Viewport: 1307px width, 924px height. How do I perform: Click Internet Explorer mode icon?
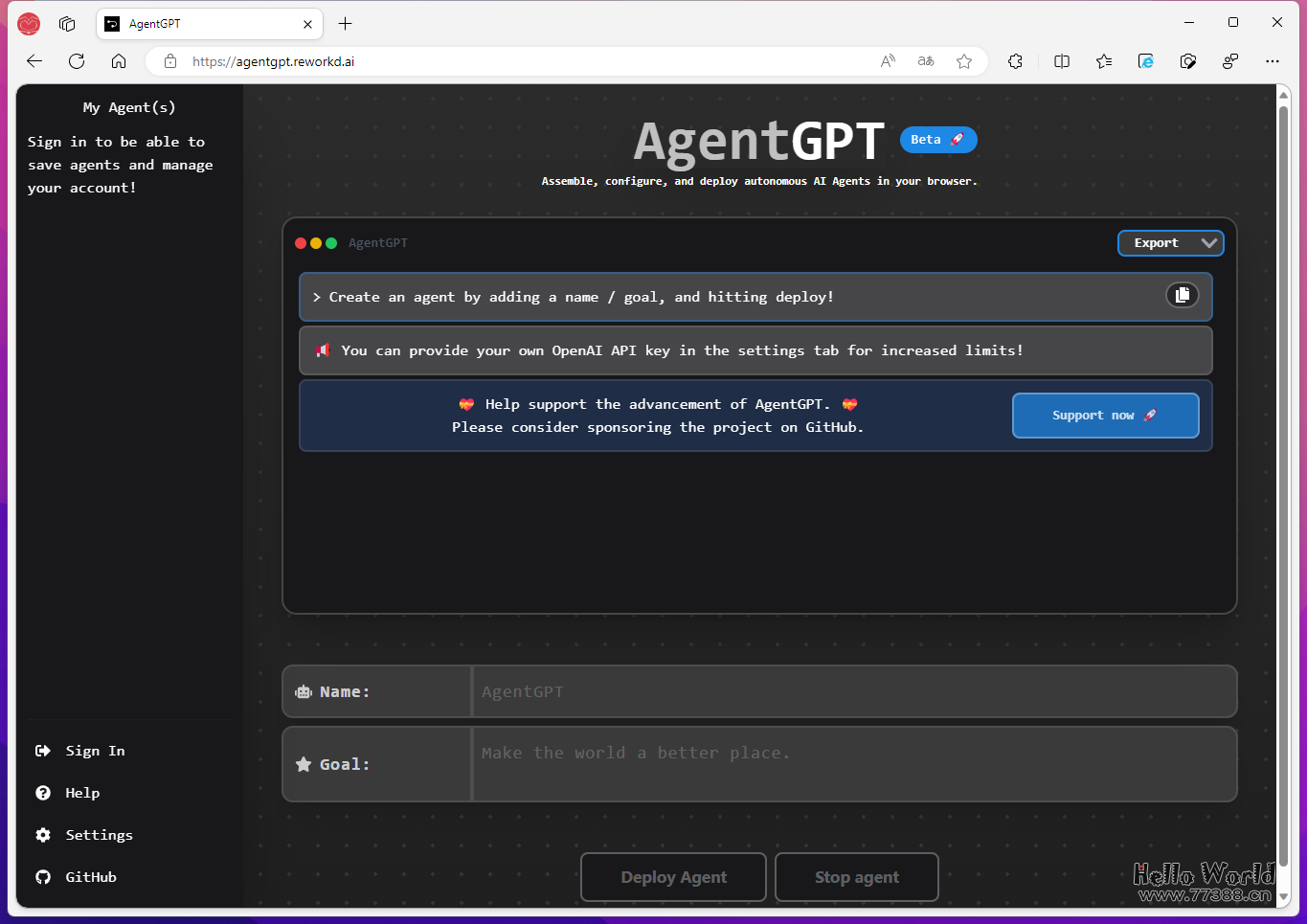1146,61
